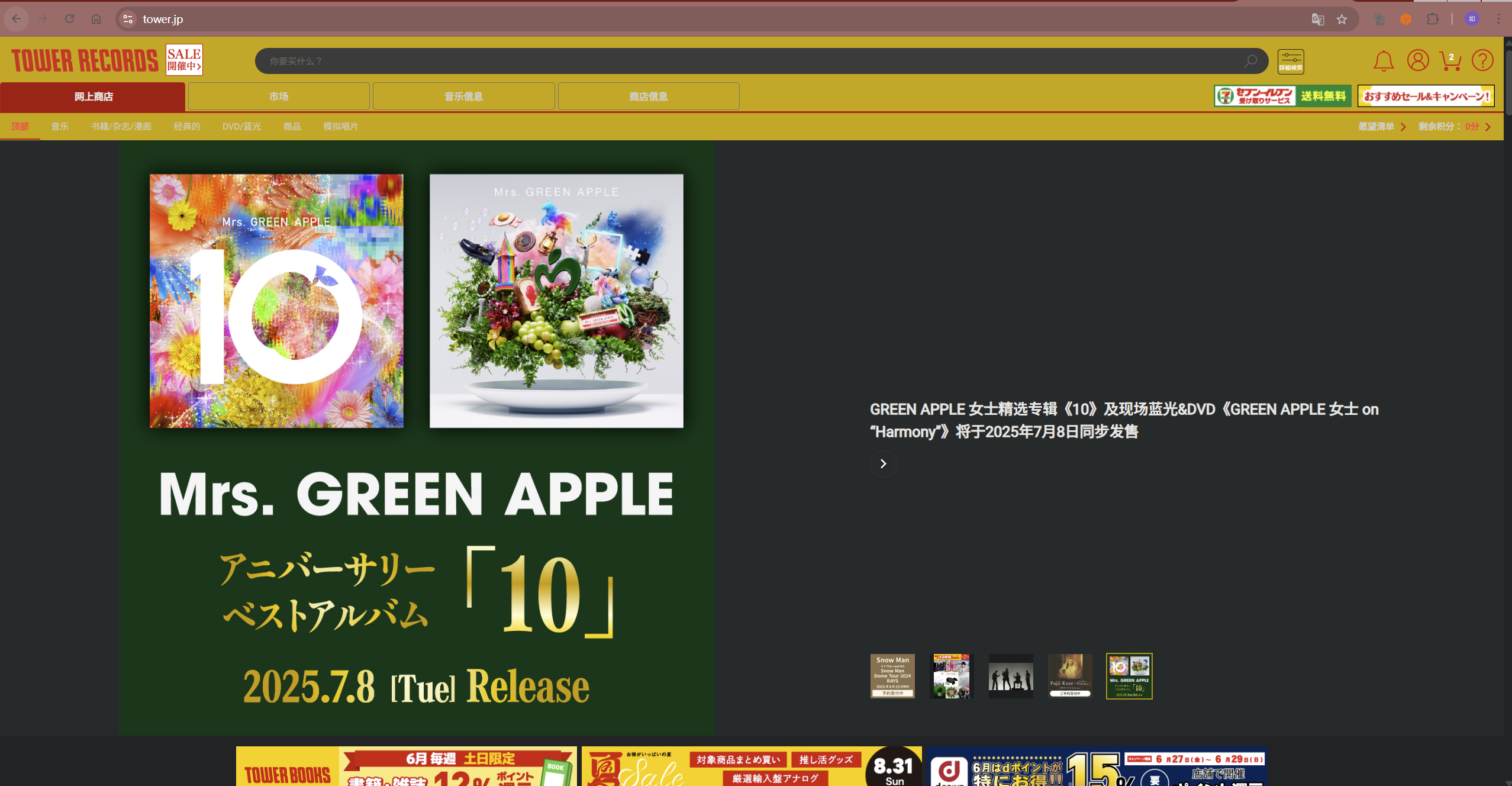Image resolution: width=1512 pixels, height=786 pixels.
Task: Open the browser home page icon
Action: tap(96, 19)
